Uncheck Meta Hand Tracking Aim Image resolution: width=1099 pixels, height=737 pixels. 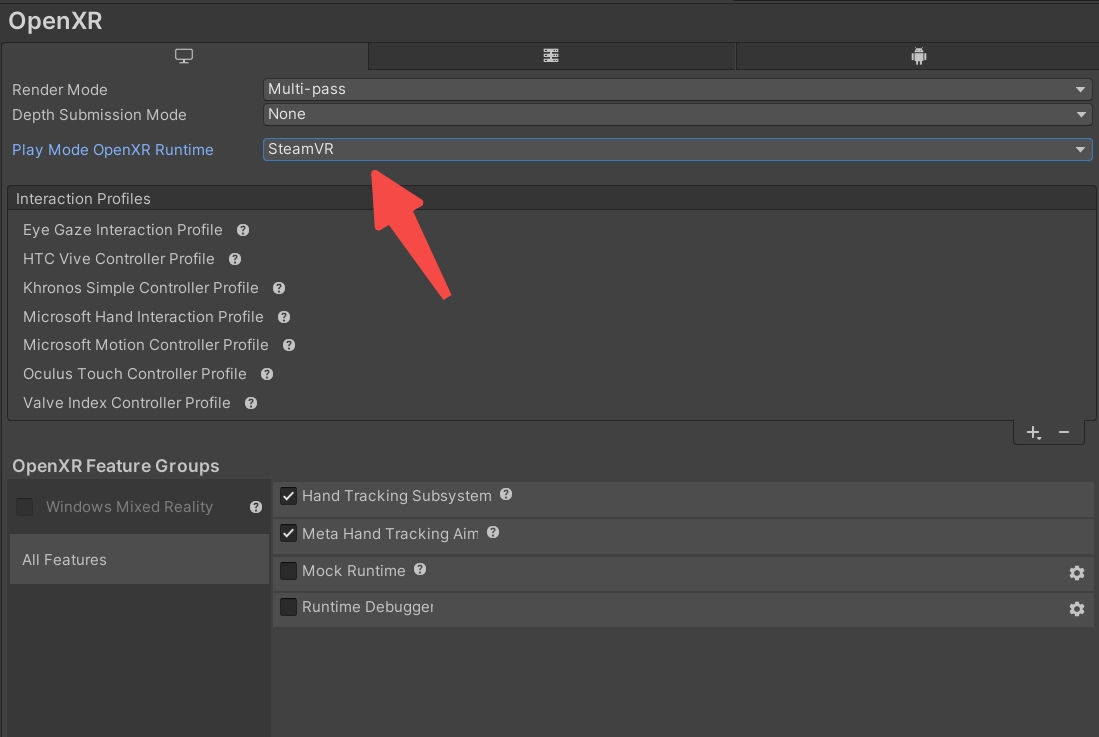click(288, 533)
